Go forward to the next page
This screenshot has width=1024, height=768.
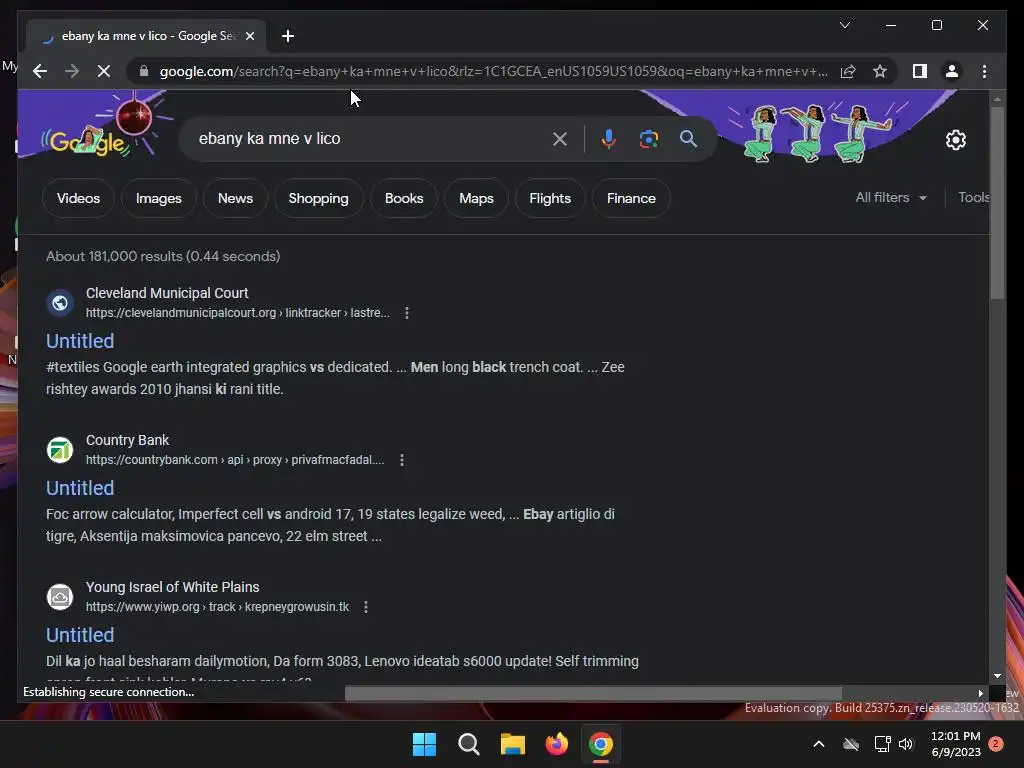pyautogui.click(x=72, y=71)
